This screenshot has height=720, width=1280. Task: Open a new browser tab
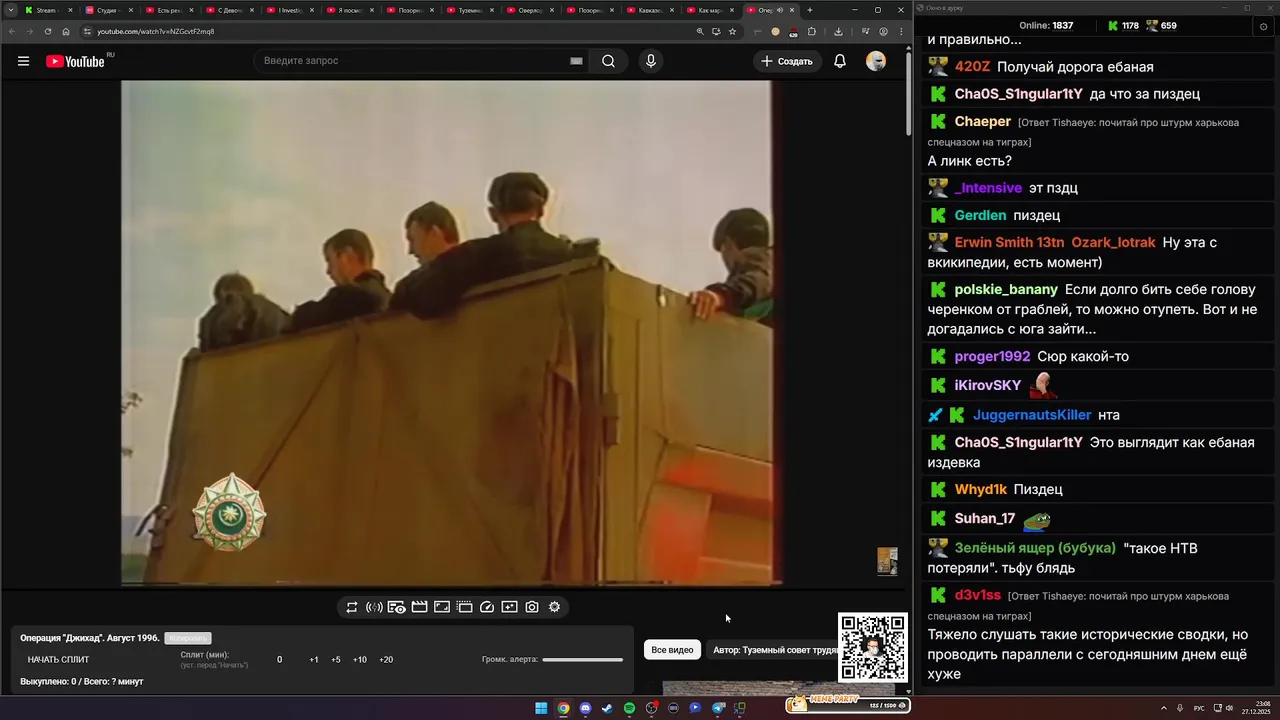point(809,10)
